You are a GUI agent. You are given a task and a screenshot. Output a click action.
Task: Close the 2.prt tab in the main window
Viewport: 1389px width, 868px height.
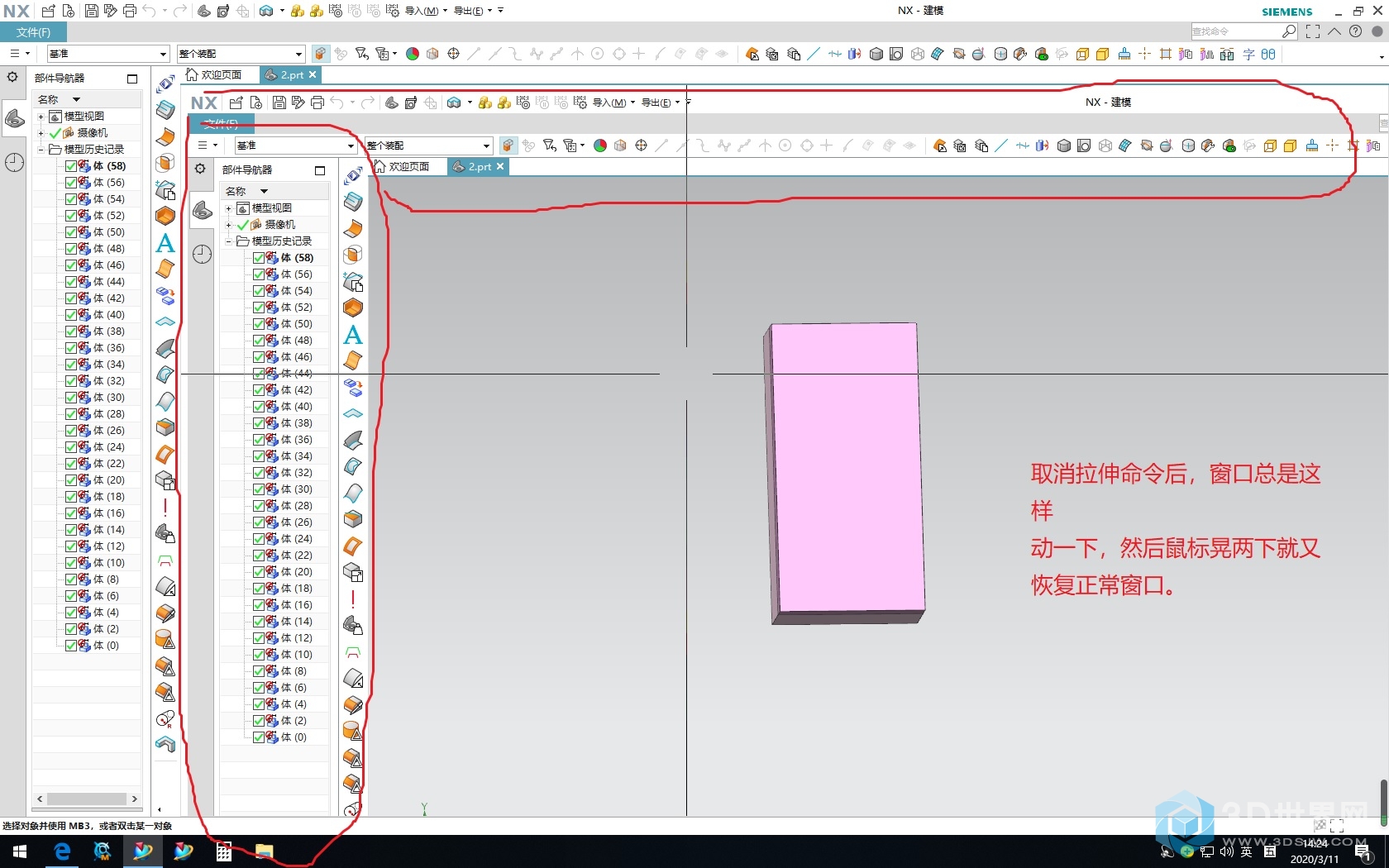click(x=313, y=74)
